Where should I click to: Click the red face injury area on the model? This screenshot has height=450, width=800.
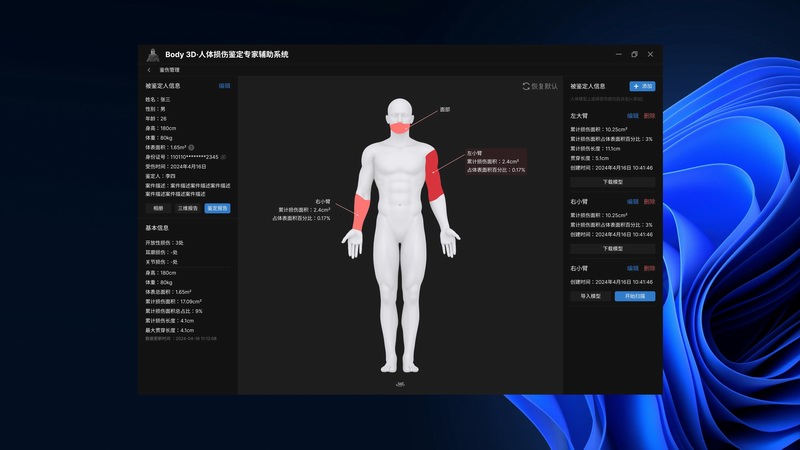(x=400, y=127)
